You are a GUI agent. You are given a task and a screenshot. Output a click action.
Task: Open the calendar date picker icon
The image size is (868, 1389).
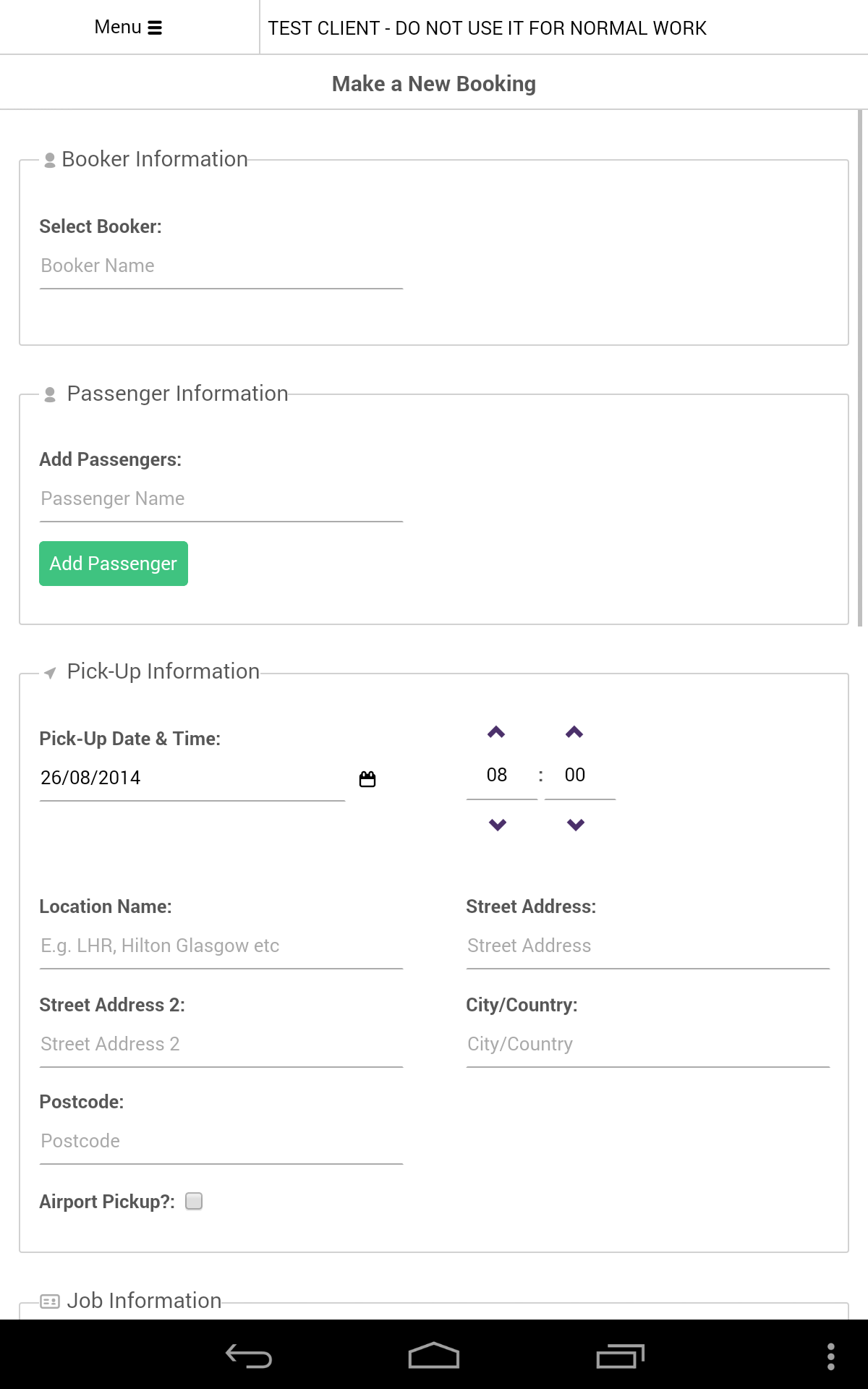tap(367, 779)
